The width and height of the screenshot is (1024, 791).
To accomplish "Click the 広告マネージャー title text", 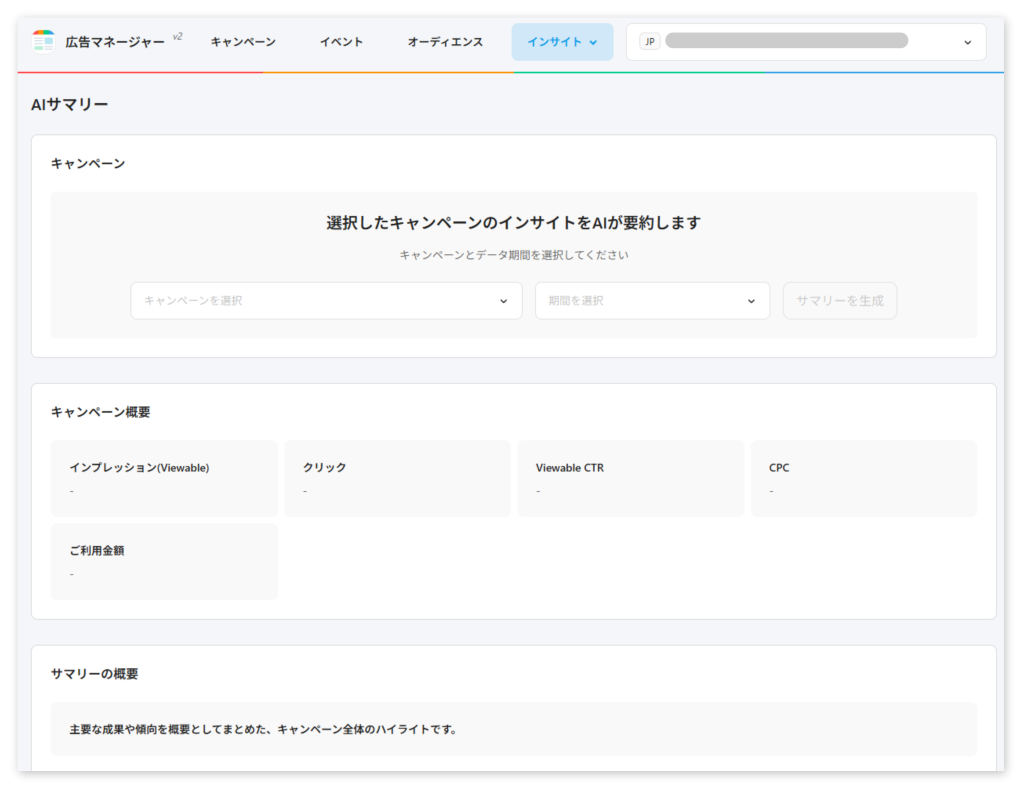I will pyautogui.click(x=115, y=42).
